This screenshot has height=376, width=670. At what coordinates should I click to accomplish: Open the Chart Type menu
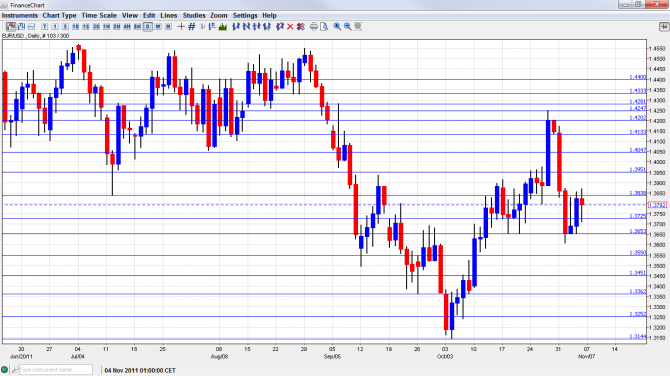[x=59, y=15]
